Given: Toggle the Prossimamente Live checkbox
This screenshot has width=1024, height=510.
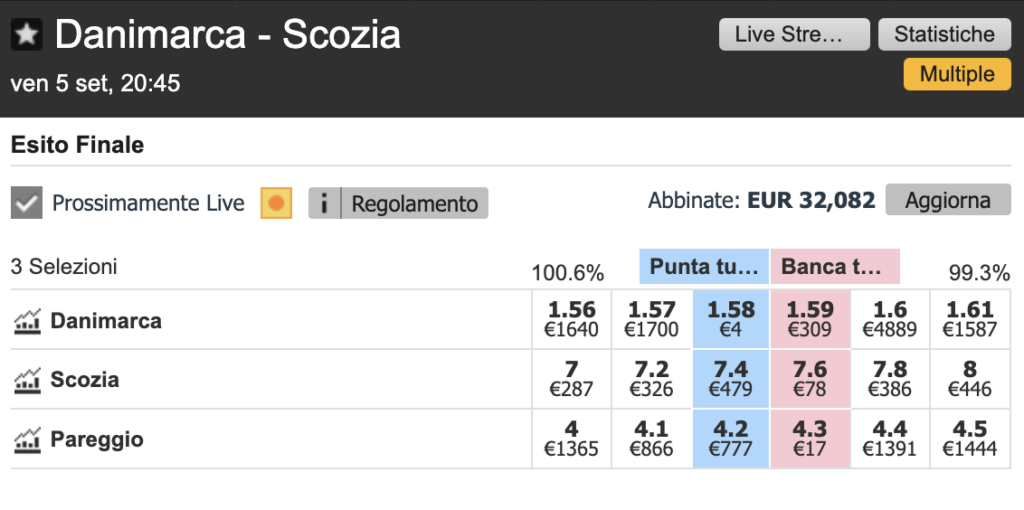Looking at the screenshot, I should (x=27, y=203).
